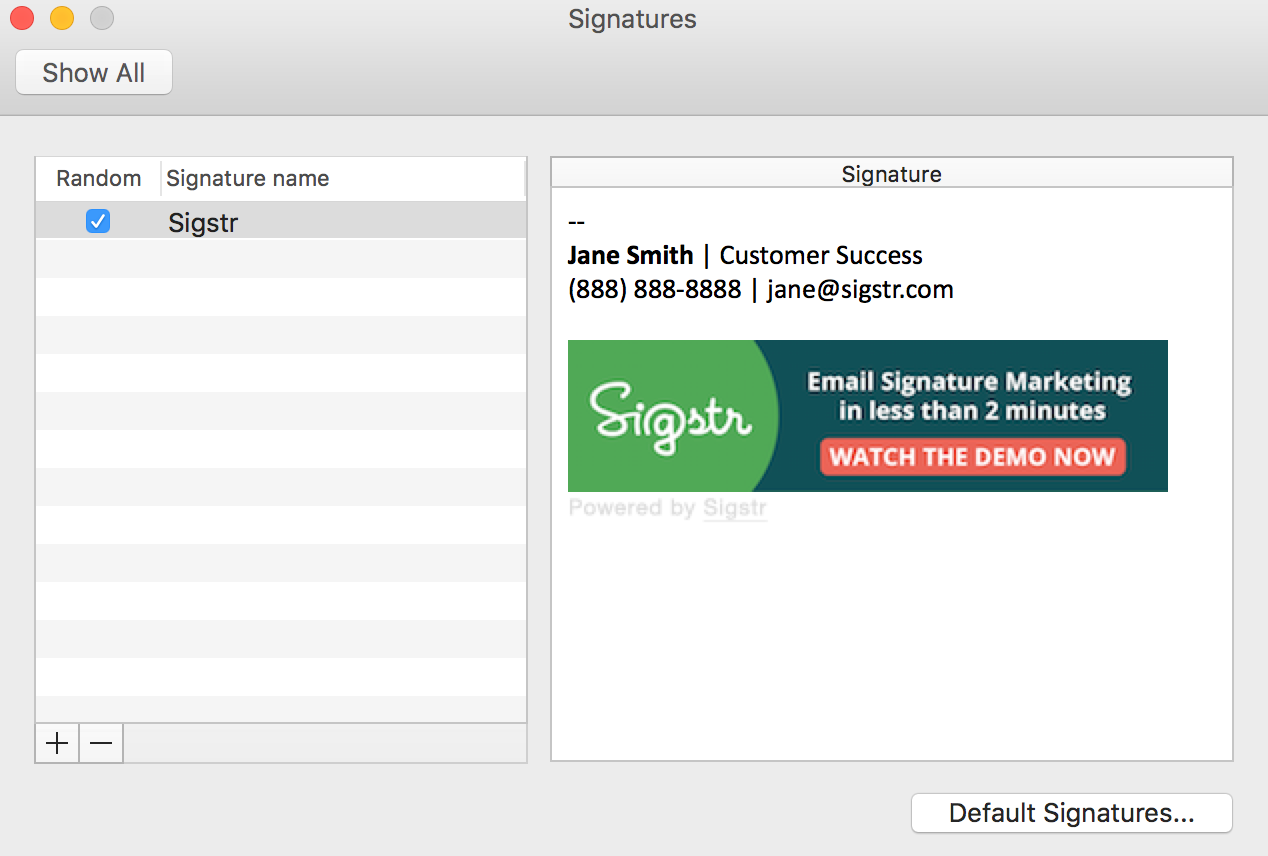Open Default Signatures dialog
The height and width of the screenshot is (856, 1268).
(1072, 813)
